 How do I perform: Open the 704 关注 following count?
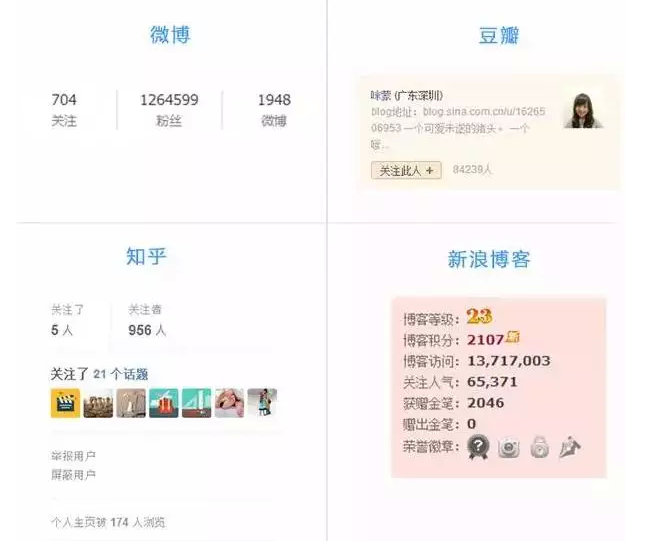[64, 110]
